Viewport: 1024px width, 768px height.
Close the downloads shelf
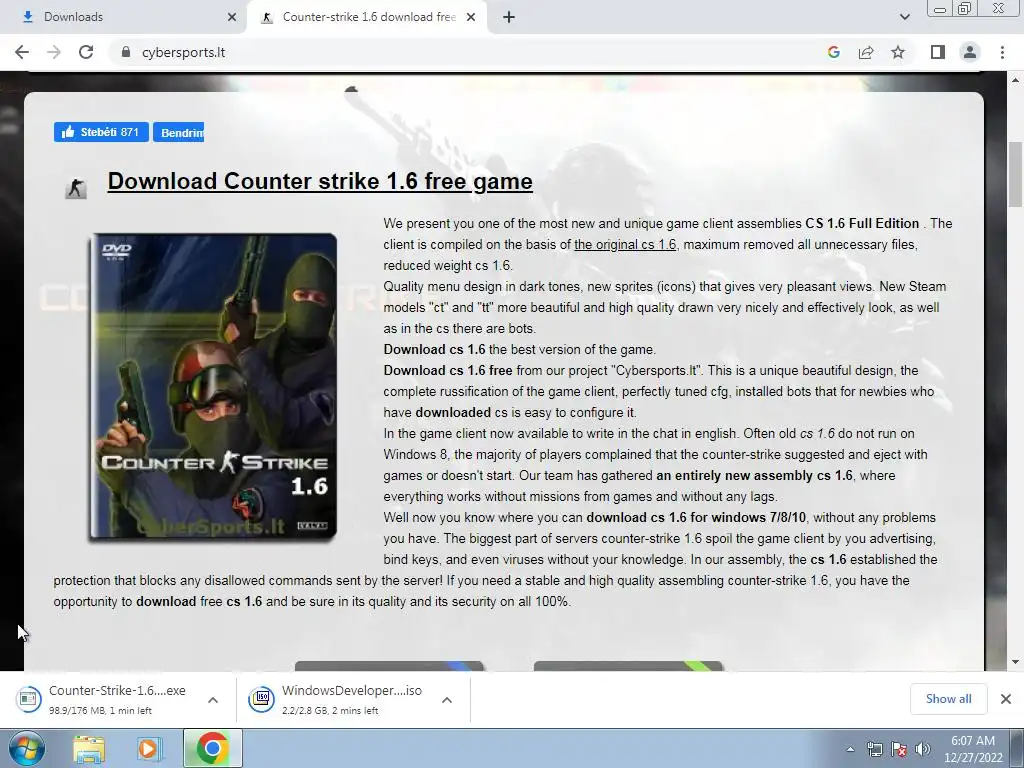[1006, 699]
